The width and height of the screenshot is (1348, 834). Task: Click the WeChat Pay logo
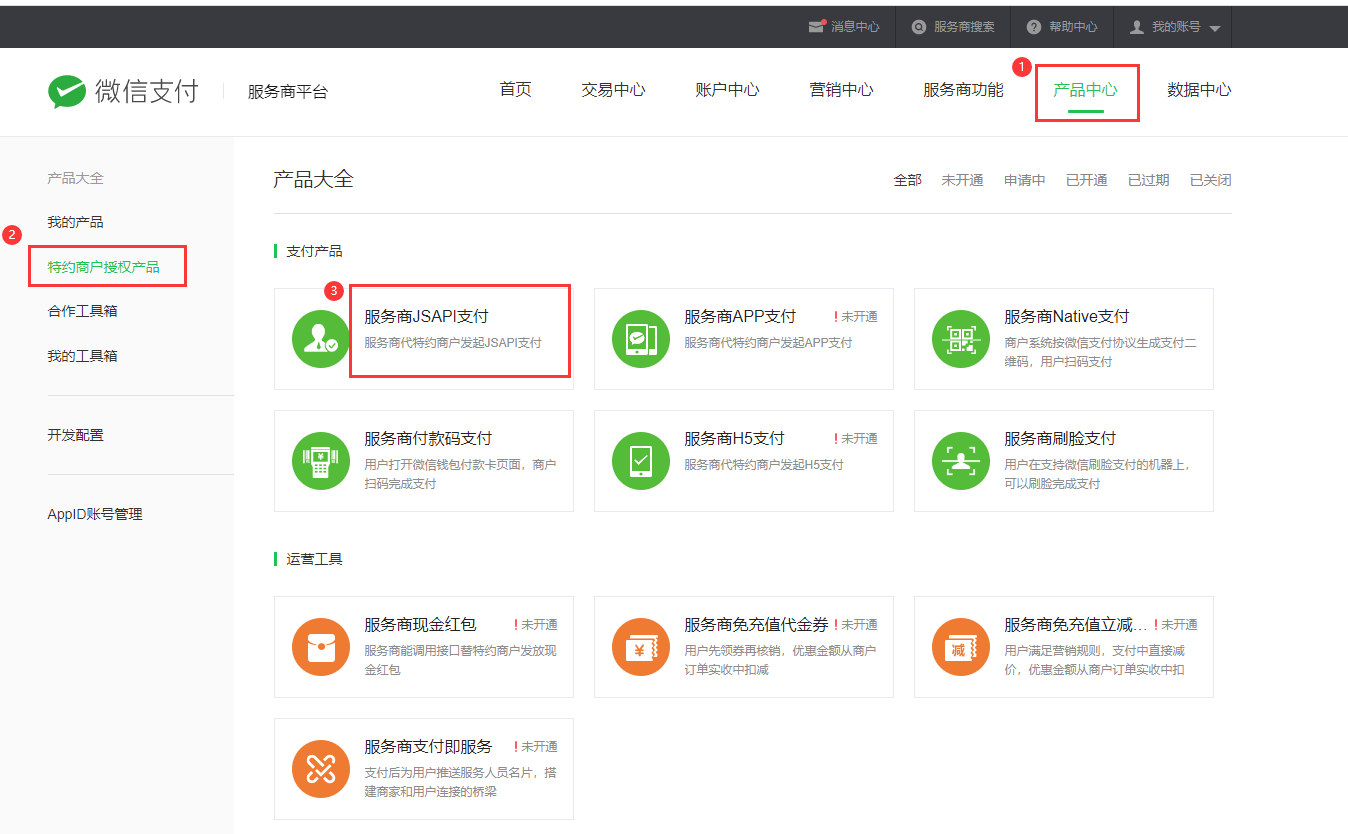[123, 91]
